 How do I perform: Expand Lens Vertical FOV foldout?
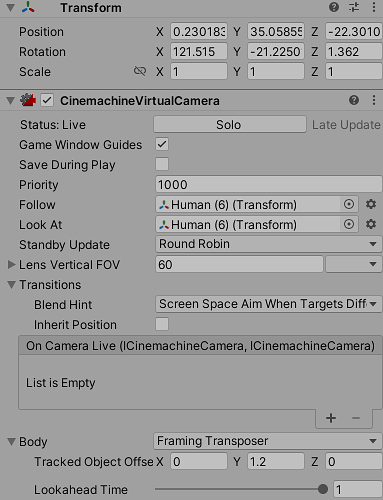point(11,265)
